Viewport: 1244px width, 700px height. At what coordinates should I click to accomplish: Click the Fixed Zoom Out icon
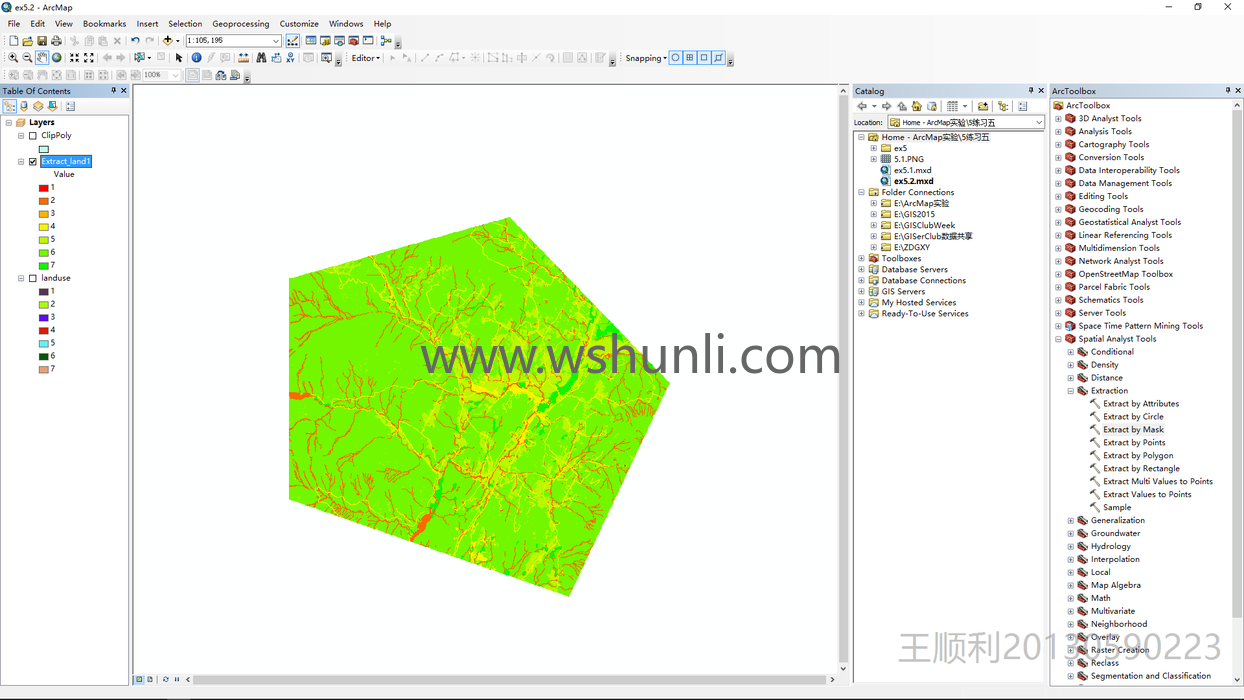(x=89, y=58)
